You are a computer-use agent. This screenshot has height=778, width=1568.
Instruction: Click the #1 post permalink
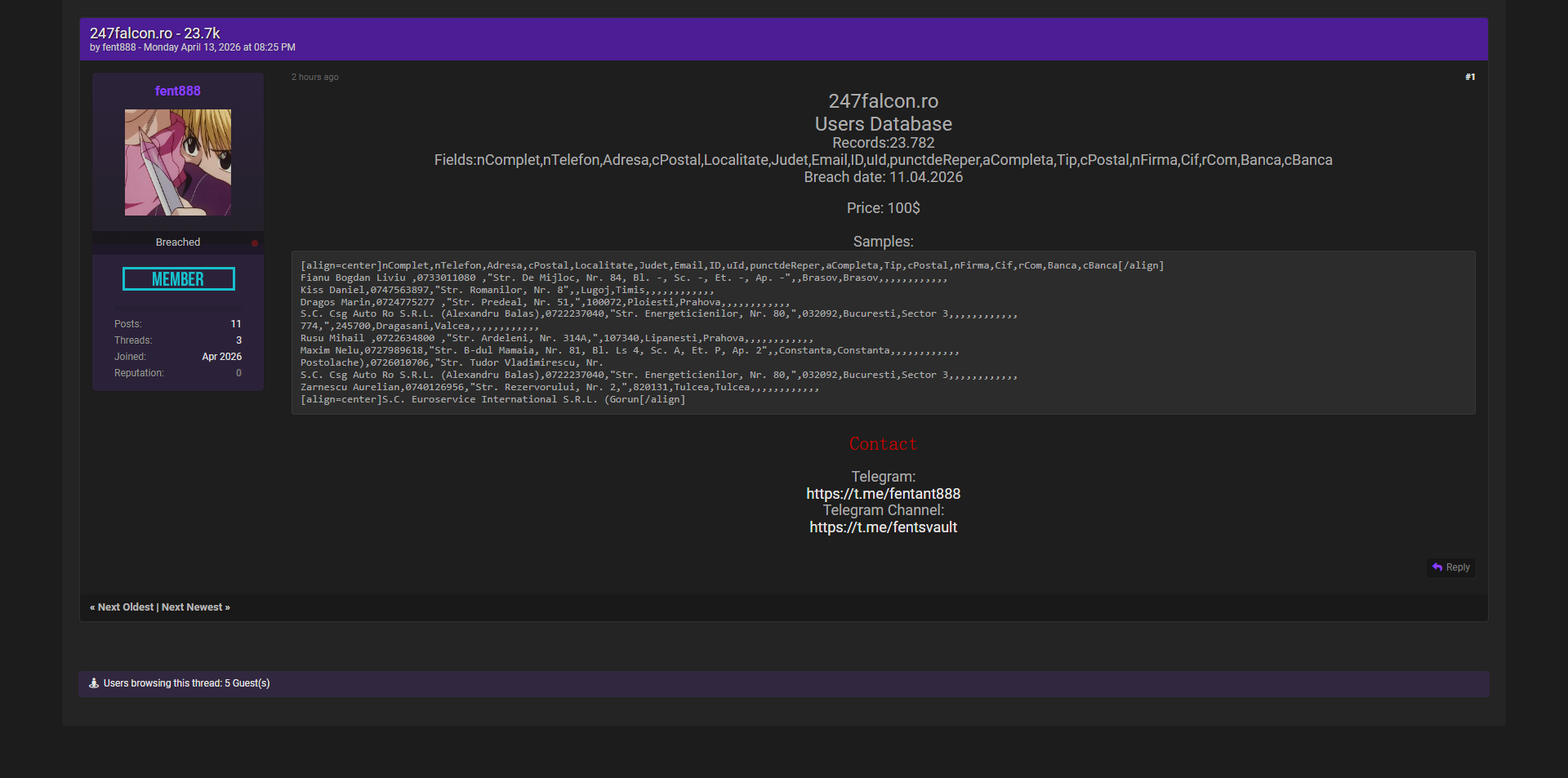pyautogui.click(x=1469, y=78)
